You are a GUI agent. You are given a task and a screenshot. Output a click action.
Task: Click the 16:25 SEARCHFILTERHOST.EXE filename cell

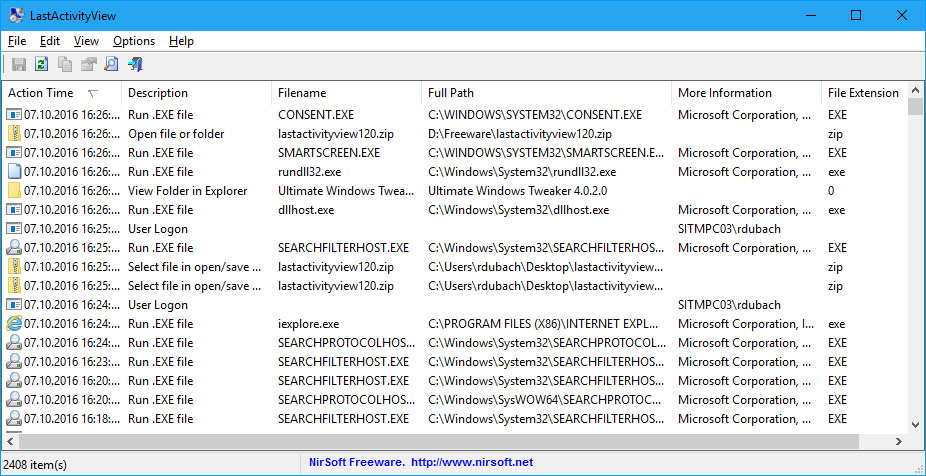[x=343, y=247]
